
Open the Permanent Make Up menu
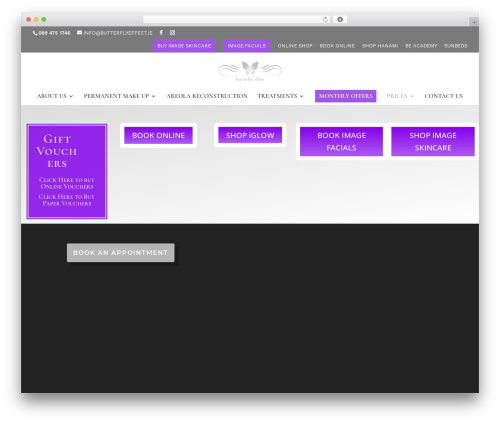(x=116, y=96)
